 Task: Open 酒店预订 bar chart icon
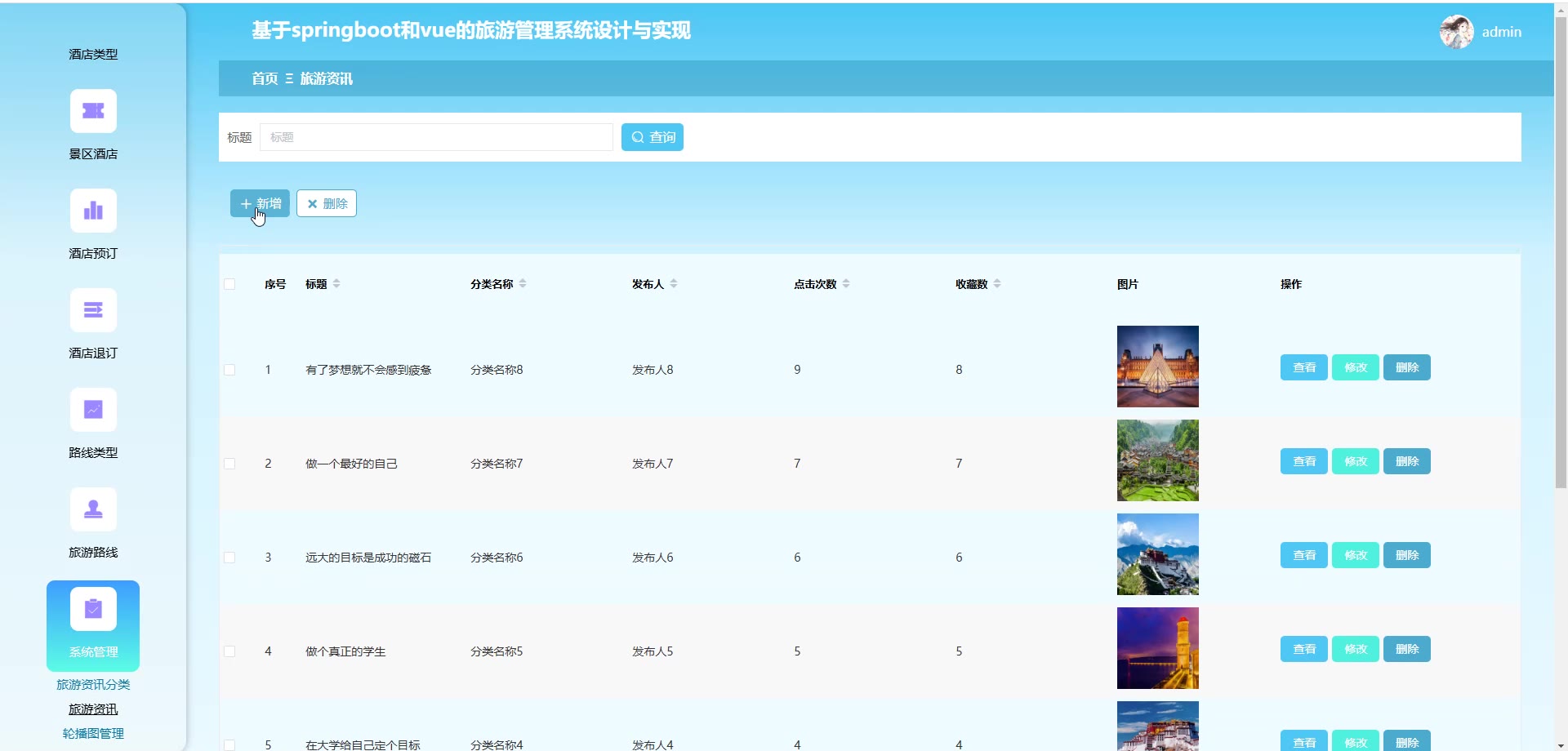pyautogui.click(x=93, y=211)
